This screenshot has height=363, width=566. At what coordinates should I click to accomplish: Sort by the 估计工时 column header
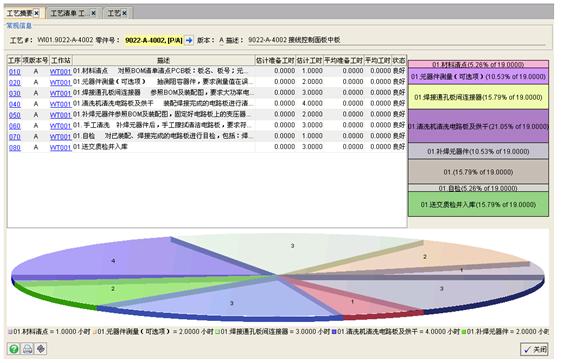(x=309, y=60)
